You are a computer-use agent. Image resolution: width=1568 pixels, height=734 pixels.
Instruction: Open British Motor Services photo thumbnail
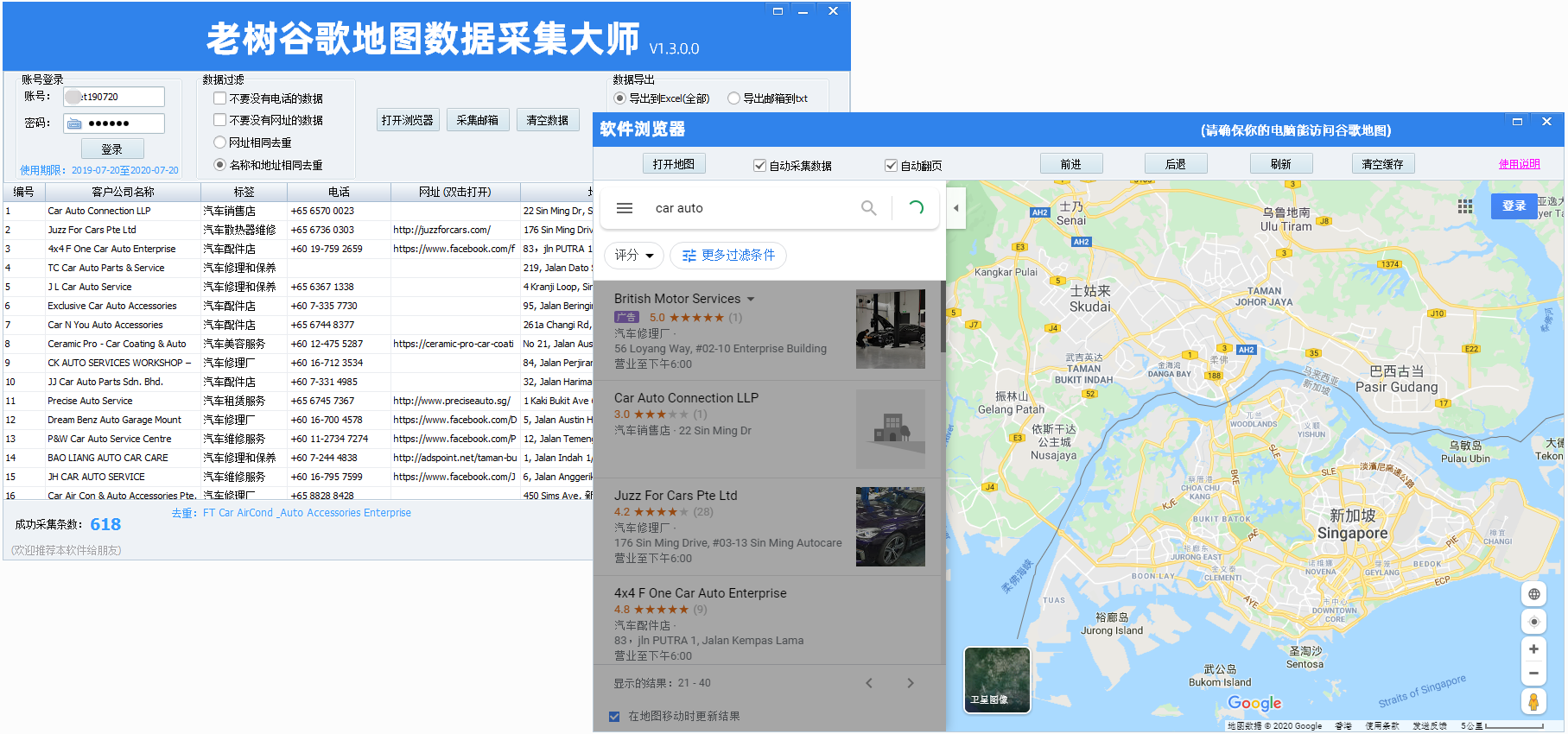(891, 329)
